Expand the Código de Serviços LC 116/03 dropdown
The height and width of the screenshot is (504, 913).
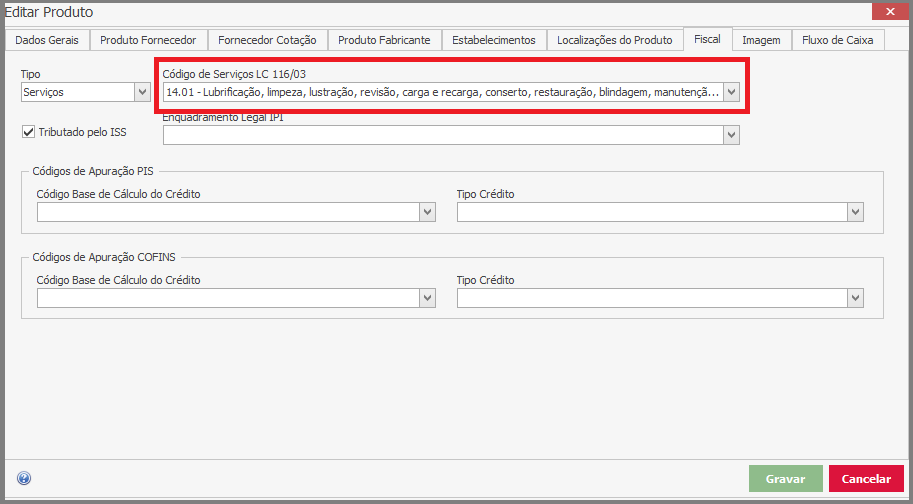pos(731,92)
